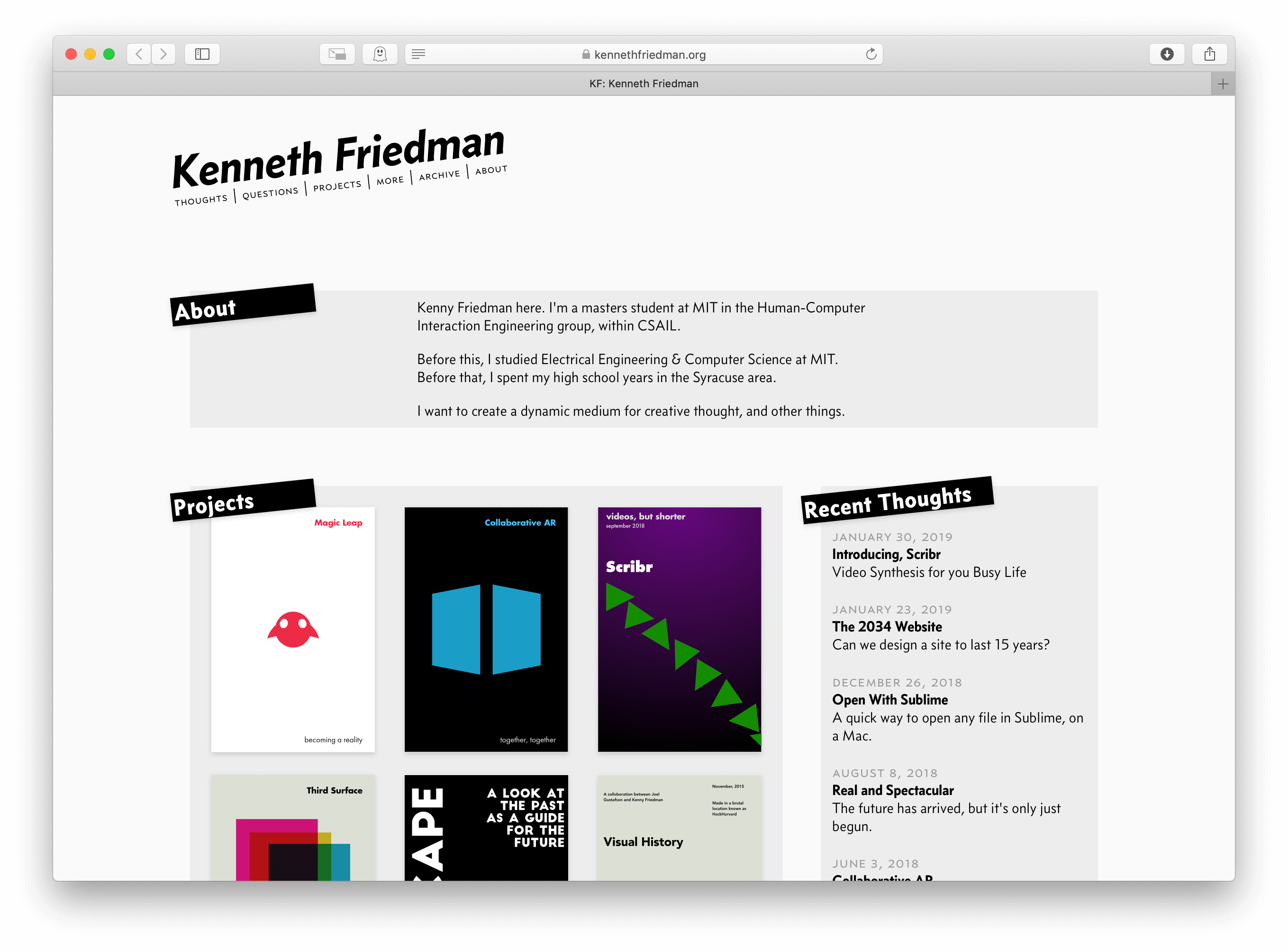1288x951 pixels.
Task: Click 'I want to create a dynamic medium' sentence
Action: [631, 411]
